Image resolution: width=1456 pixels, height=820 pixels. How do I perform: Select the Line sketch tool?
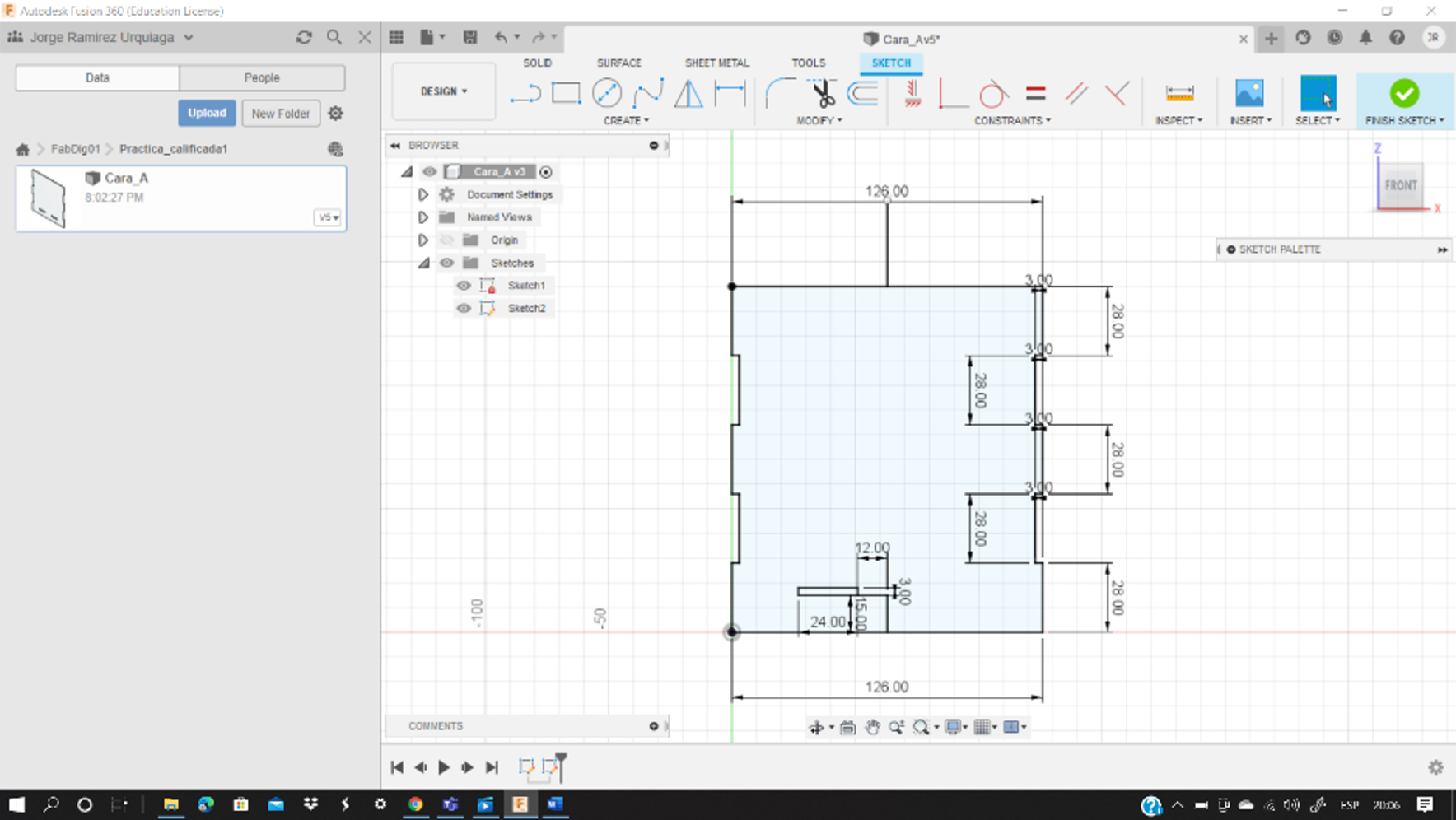coord(525,94)
